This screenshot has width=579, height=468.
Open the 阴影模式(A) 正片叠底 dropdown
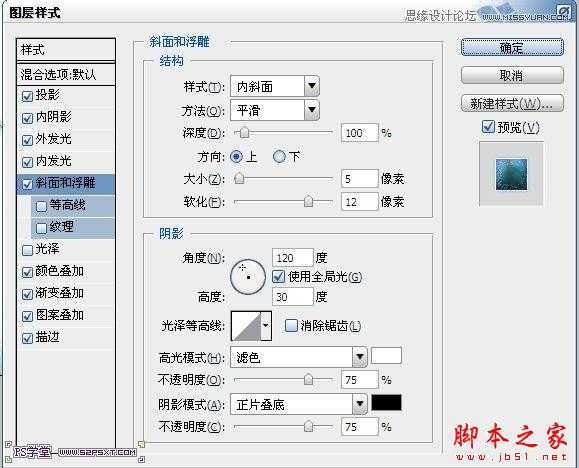click(298, 404)
